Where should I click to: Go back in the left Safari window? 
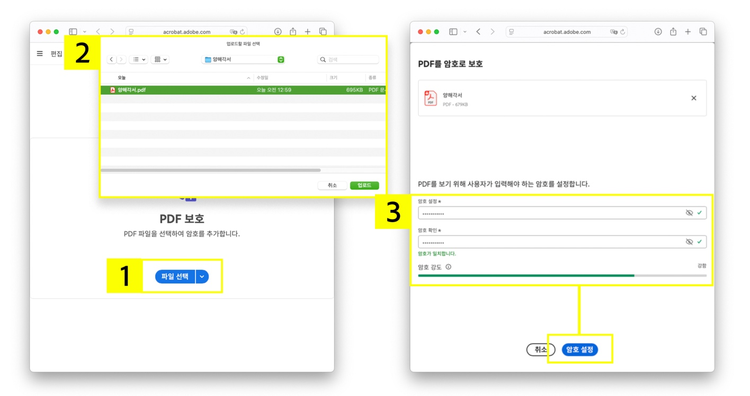click(98, 32)
